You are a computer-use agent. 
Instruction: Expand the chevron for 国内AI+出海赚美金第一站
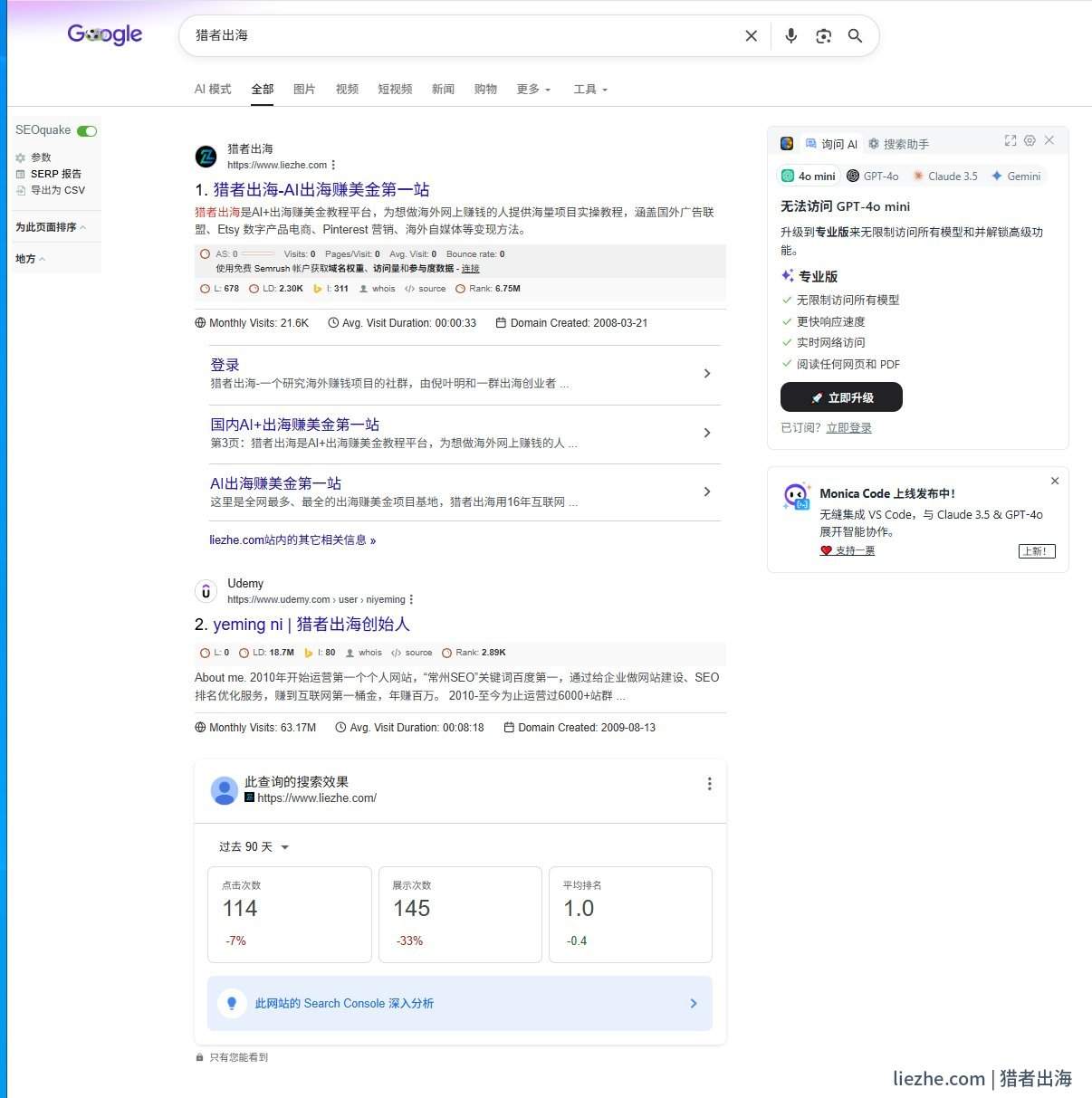pyautogui.click(x=707, y=433)
